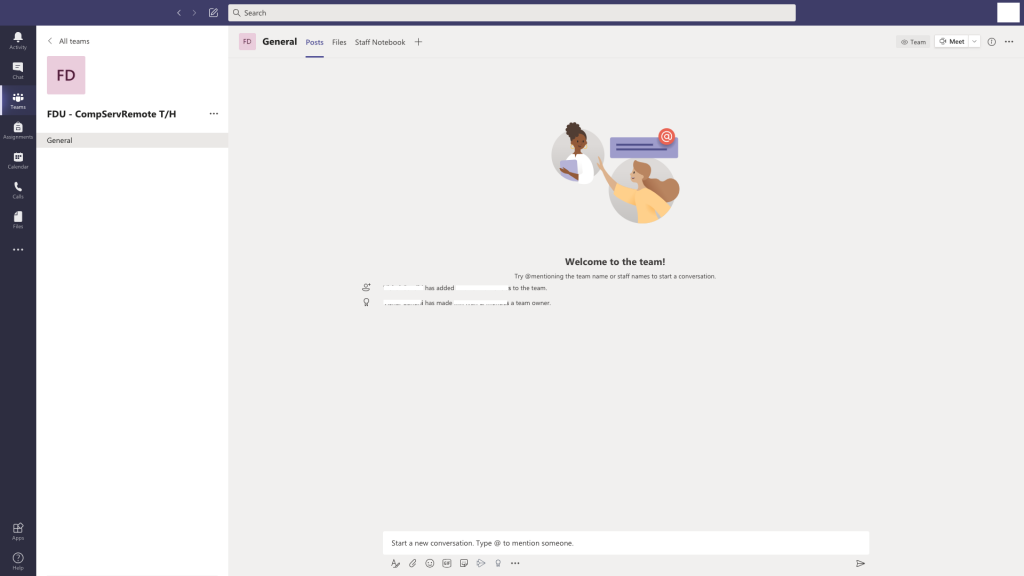
Task: Open the Calendar app
Action: (x=18, y=161)
